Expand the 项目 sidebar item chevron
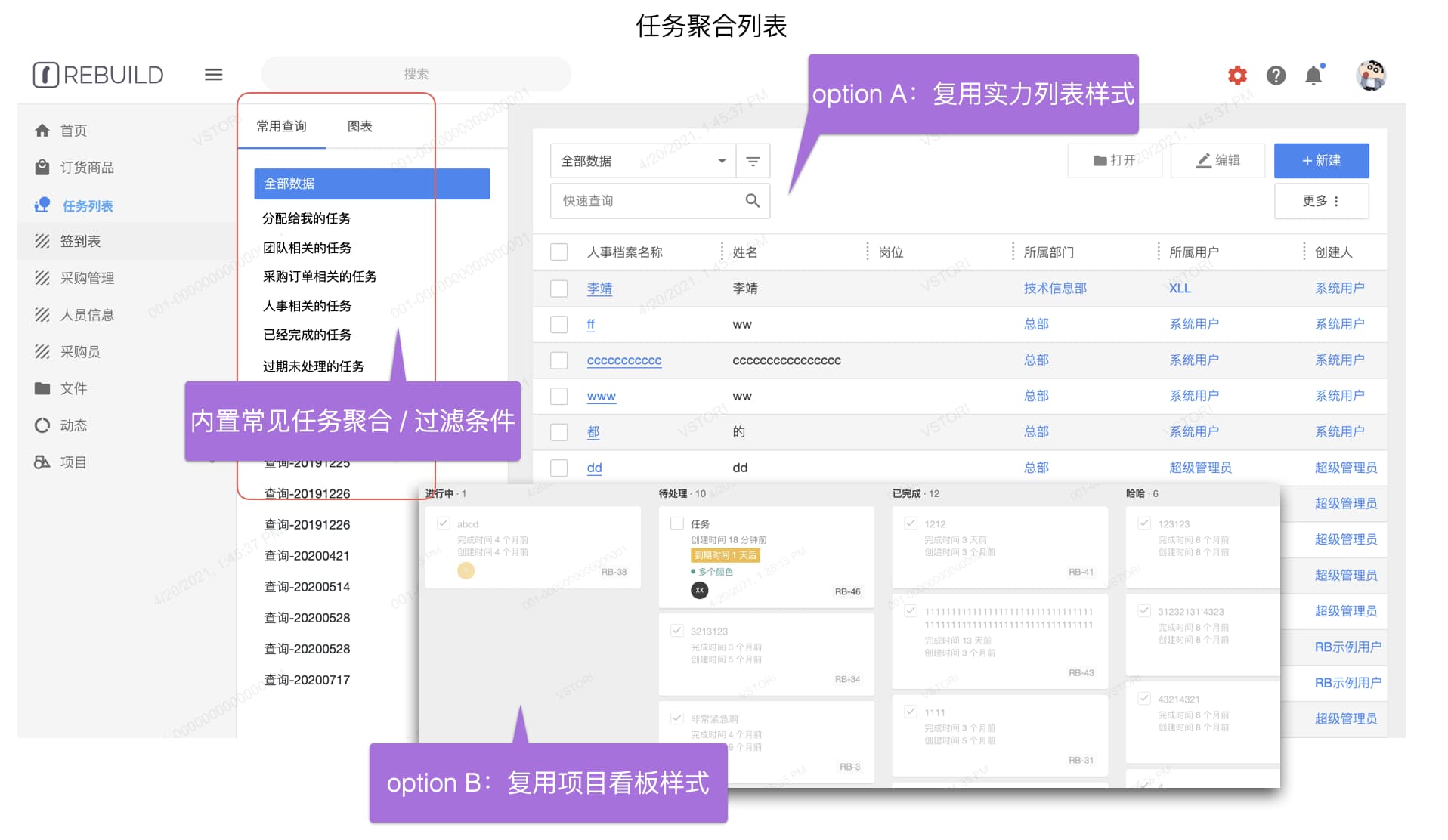1448x840 pixels. pos(214,462)
